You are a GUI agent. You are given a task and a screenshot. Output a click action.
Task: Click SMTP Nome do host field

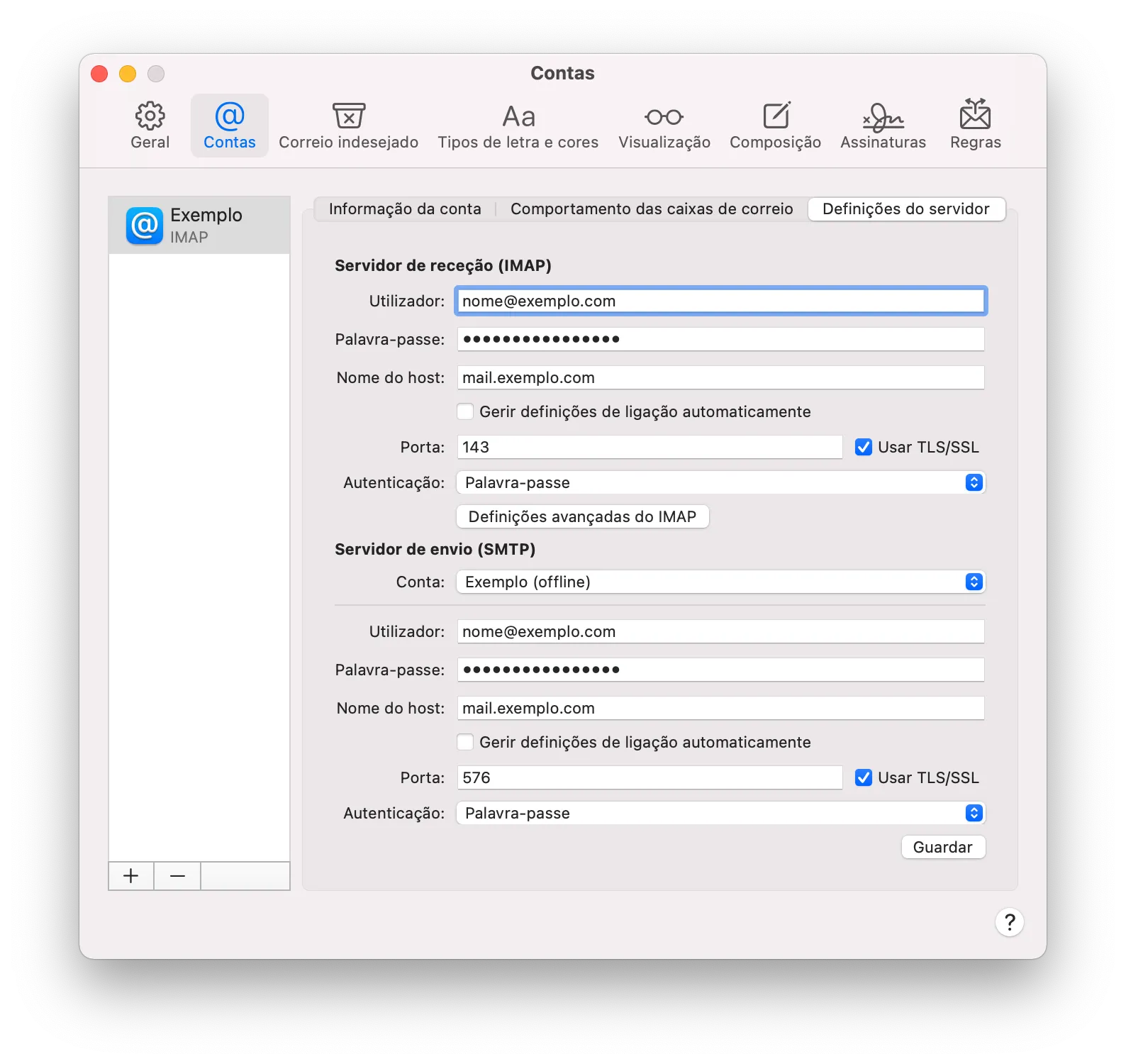721,708
